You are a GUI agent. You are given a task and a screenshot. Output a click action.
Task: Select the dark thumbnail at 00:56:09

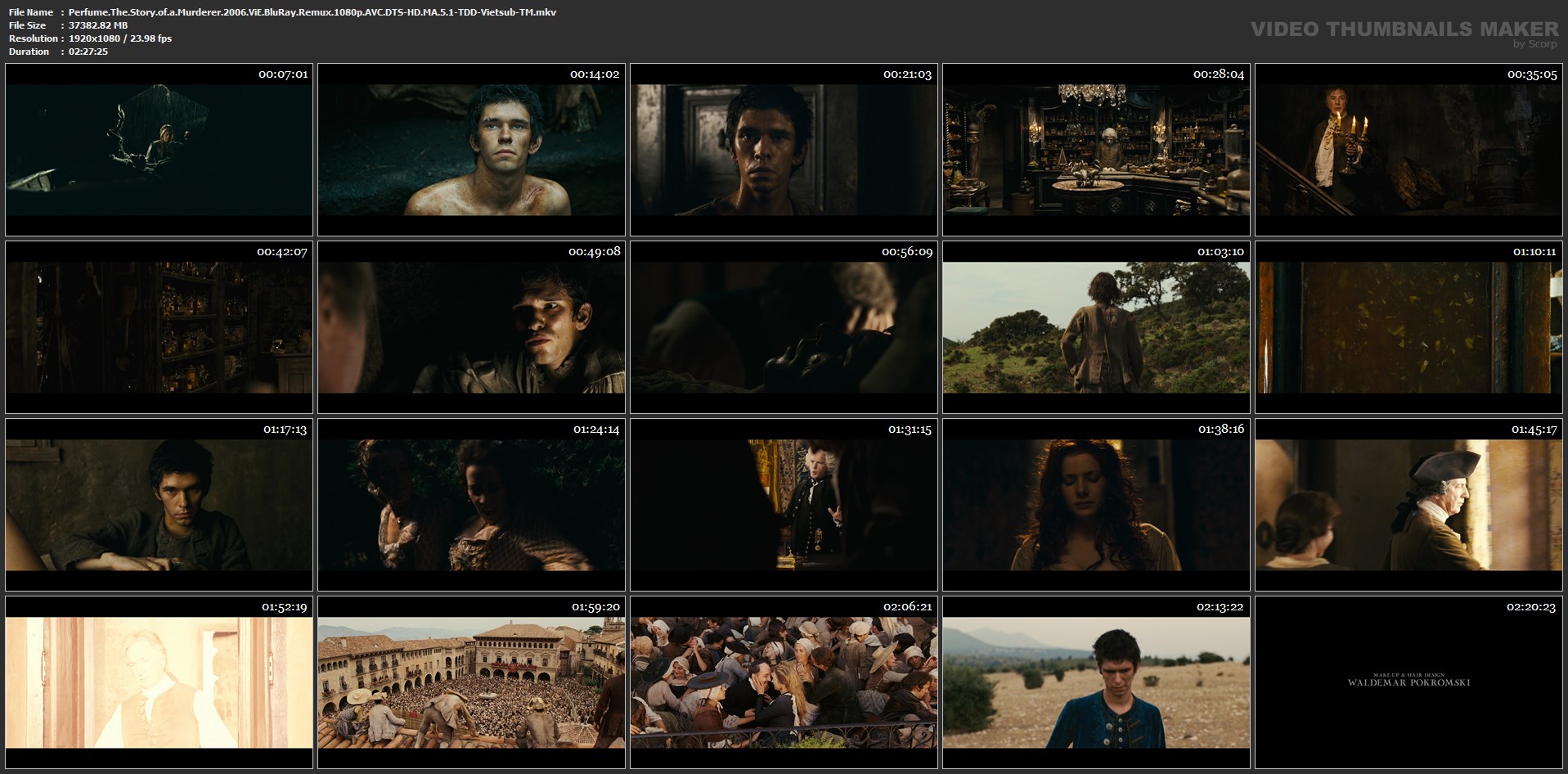click(784, 327)
